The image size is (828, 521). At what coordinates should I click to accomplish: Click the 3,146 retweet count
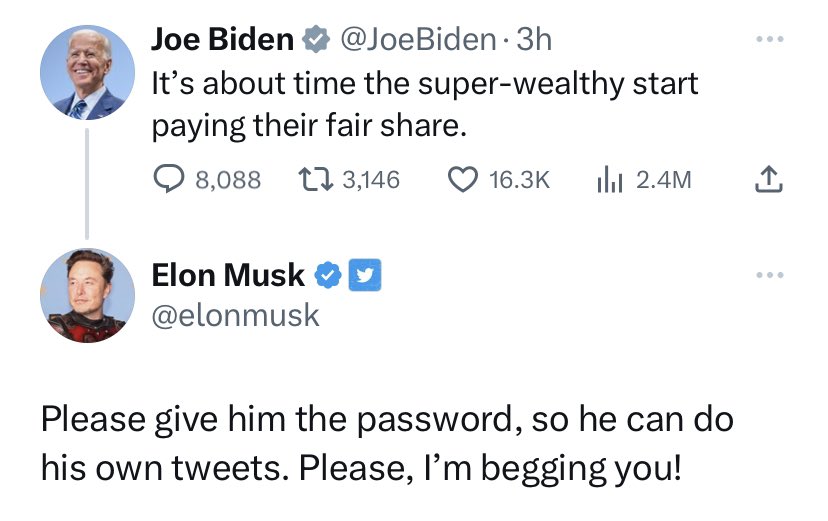pyautogui.click(x=370, y=180)
